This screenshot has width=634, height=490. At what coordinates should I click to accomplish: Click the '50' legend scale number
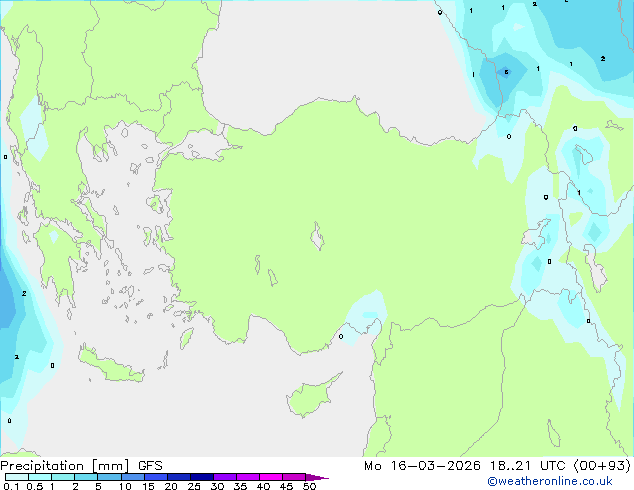coord(309,486)
